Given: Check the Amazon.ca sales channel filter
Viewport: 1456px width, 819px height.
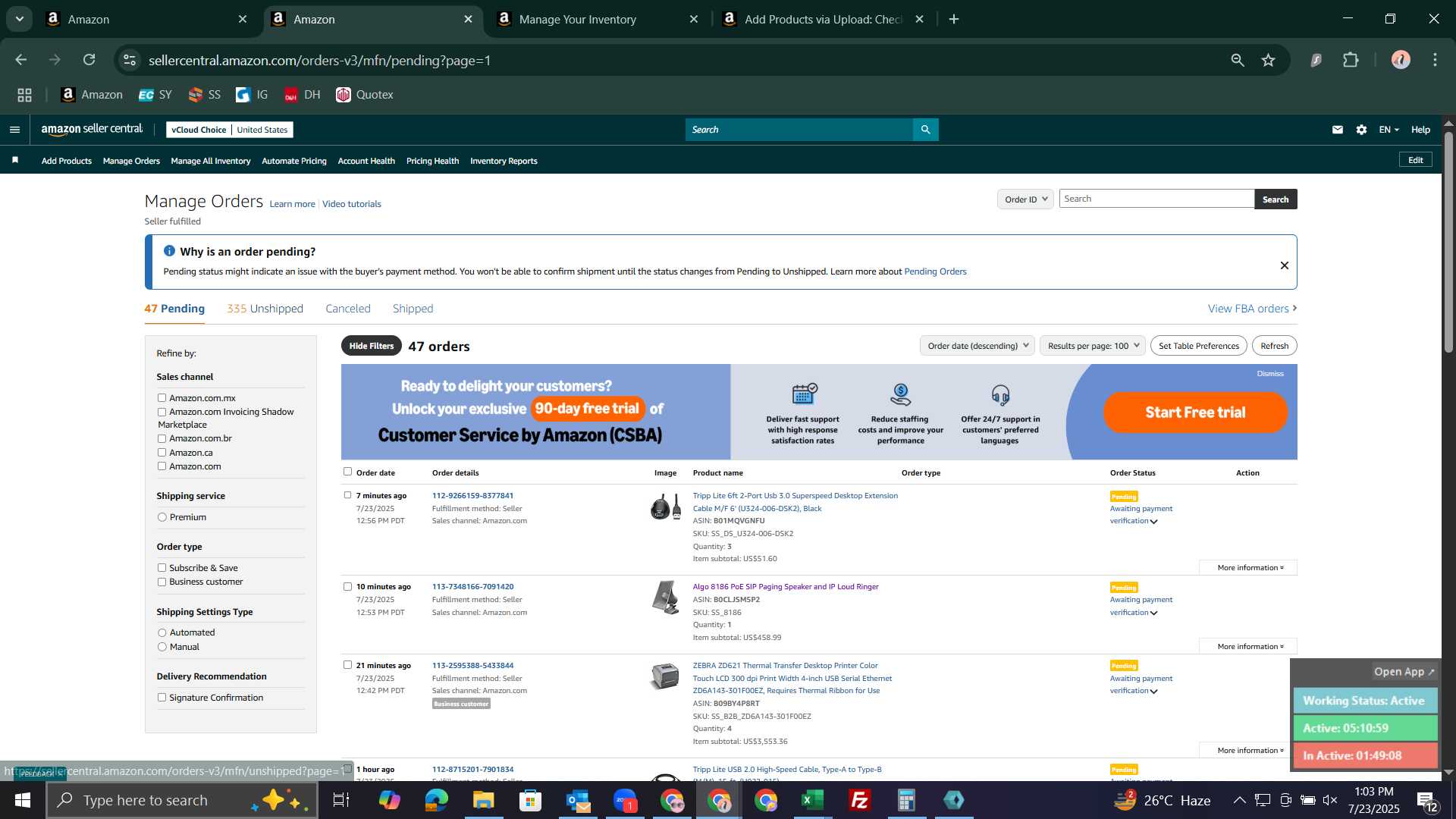Looking at the screenshot, I should 162,453.
